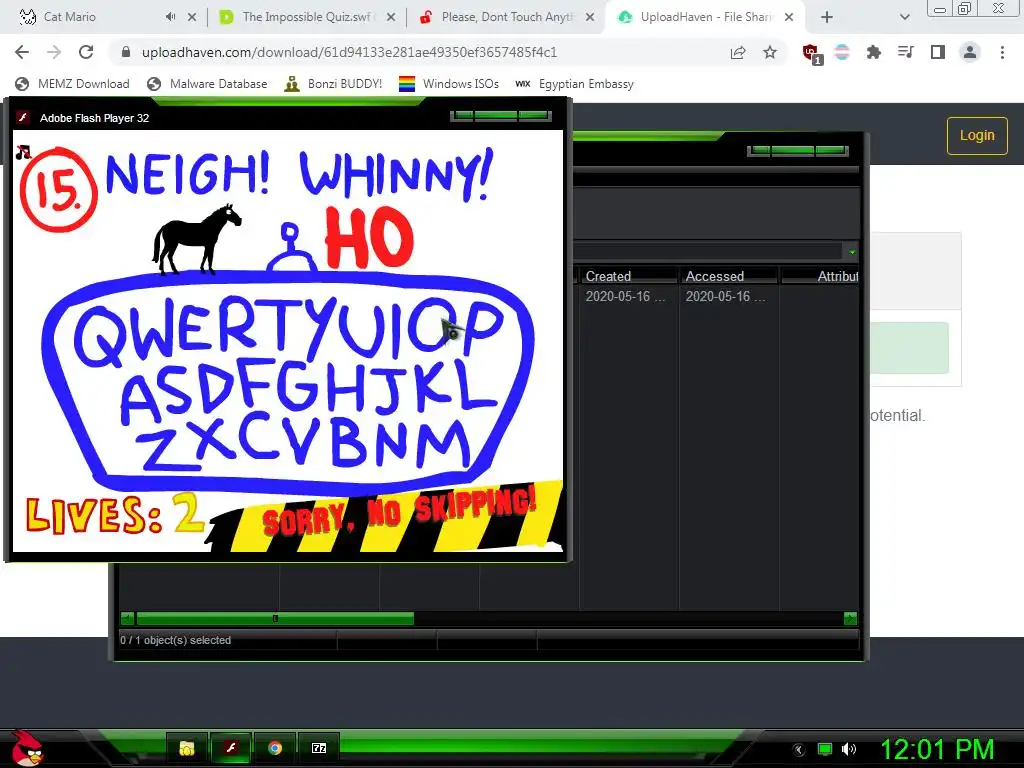Click the Login button on UploadHaven
This screenshot has width=1024, height=768.
coord(977,135)
